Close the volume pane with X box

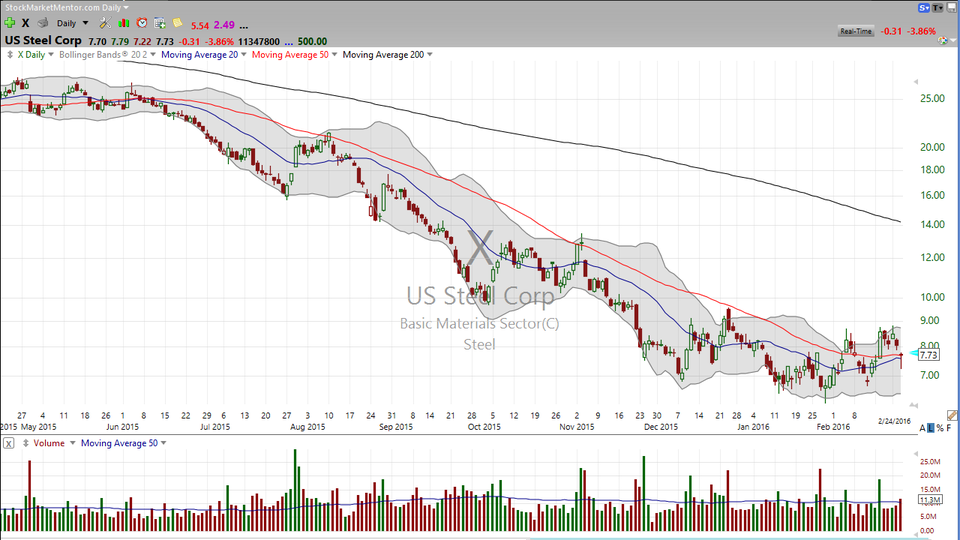9,443
